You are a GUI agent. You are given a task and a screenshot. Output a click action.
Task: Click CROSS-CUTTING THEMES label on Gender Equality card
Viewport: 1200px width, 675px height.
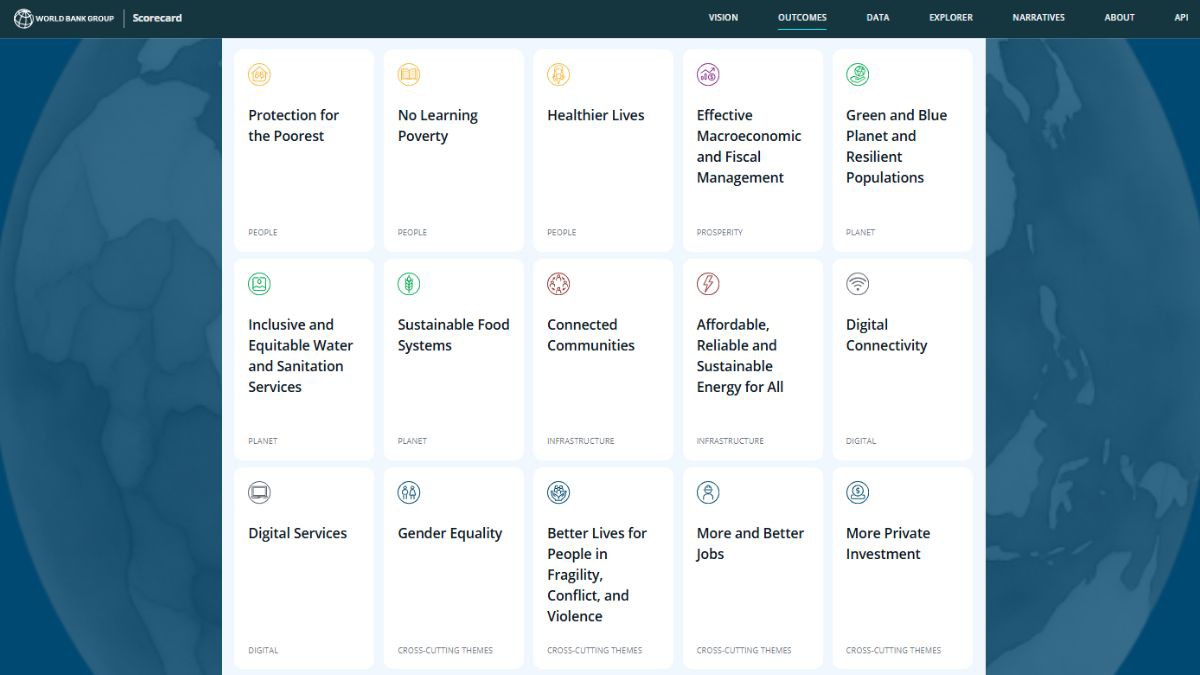[x=445, y=650]
